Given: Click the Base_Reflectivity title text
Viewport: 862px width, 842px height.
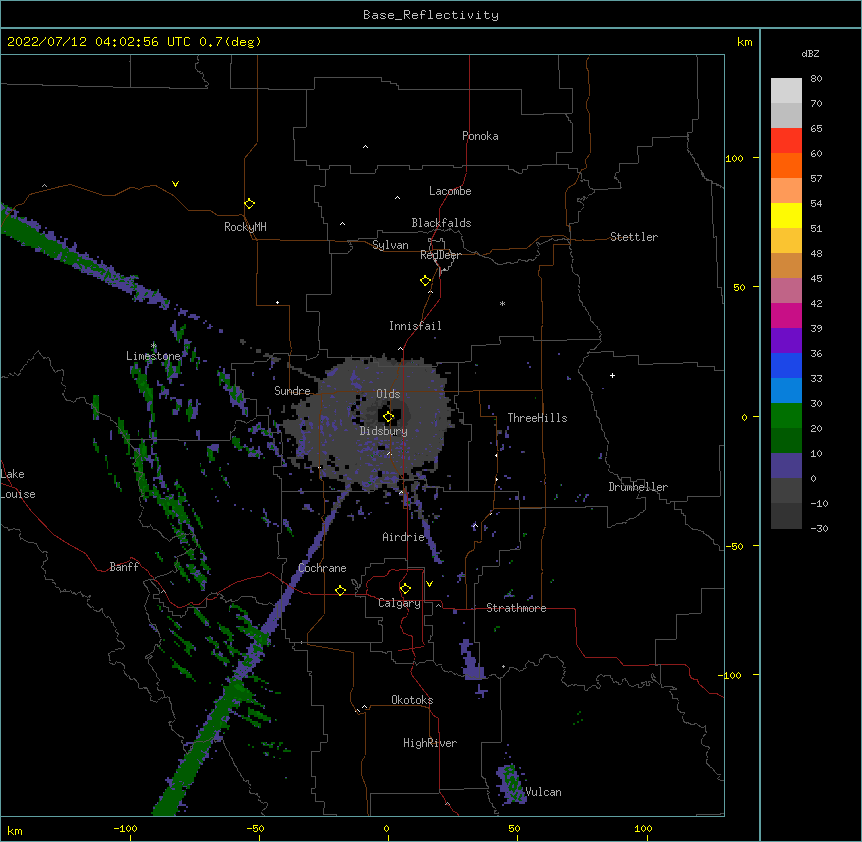Looking at the screenshot, I should pos(431,15).
